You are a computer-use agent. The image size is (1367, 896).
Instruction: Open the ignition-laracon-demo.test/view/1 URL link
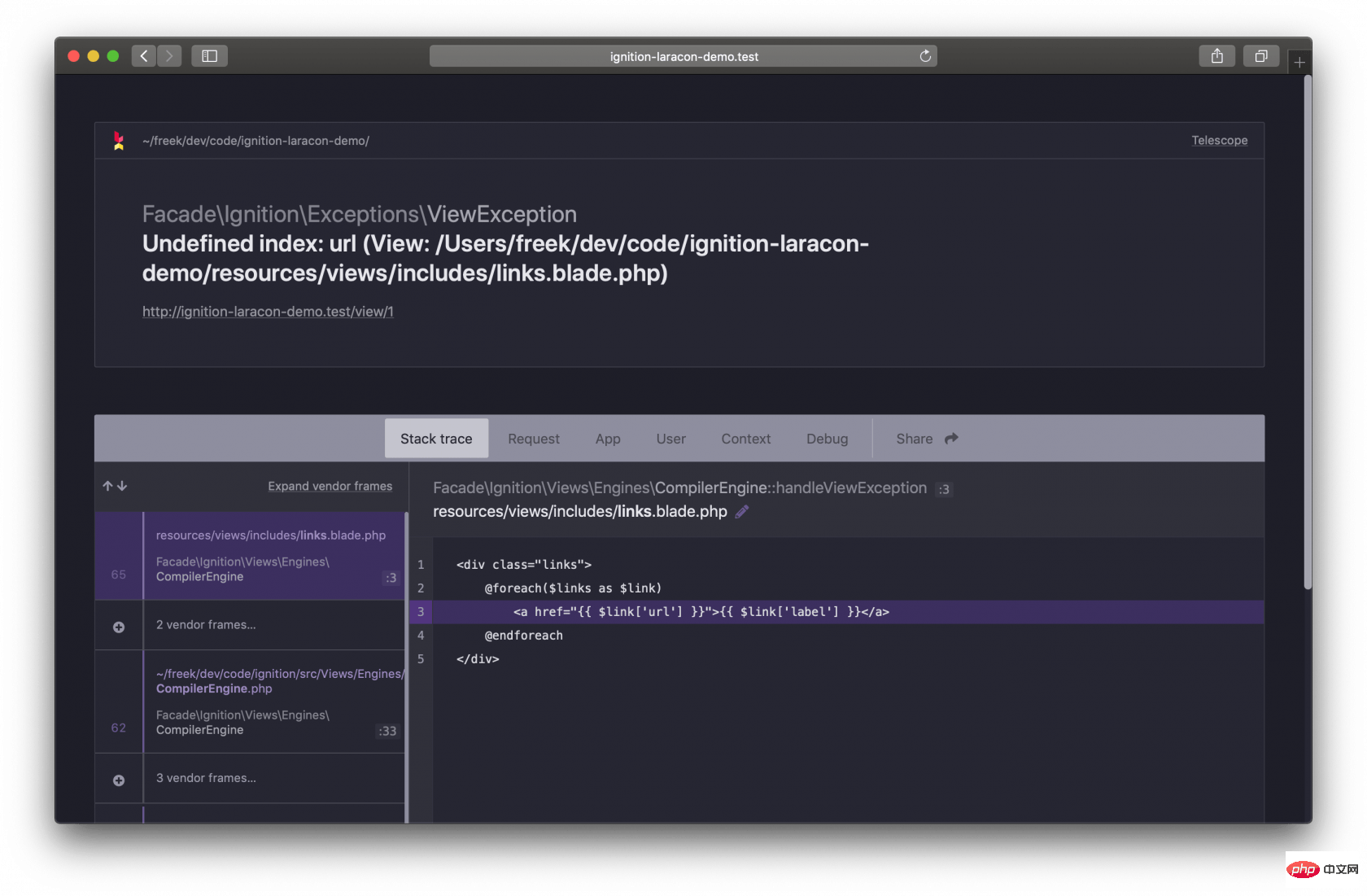pos(268,312)
